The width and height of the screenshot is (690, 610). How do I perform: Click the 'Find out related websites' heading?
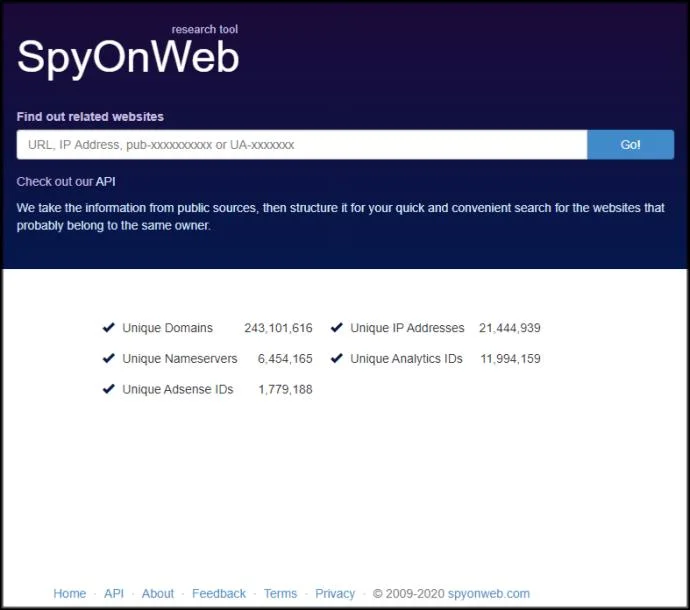click(x=90, y=117)
